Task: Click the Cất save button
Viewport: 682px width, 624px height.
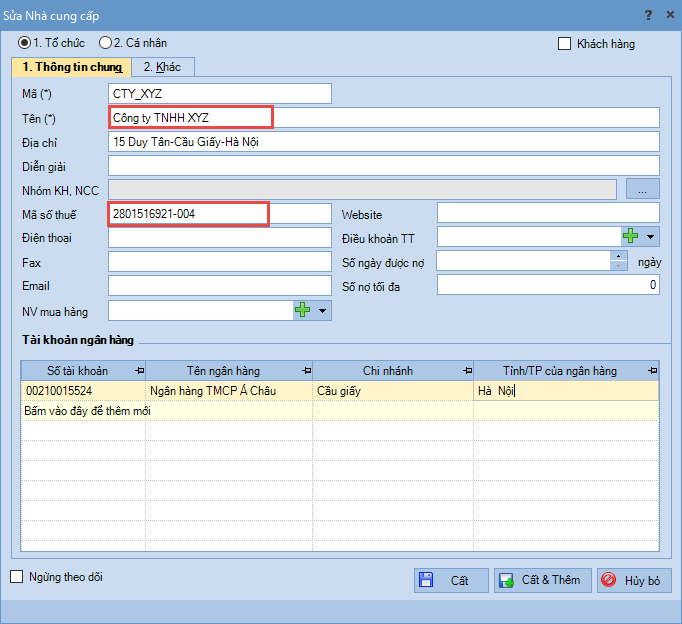Action: coord(451,580)
